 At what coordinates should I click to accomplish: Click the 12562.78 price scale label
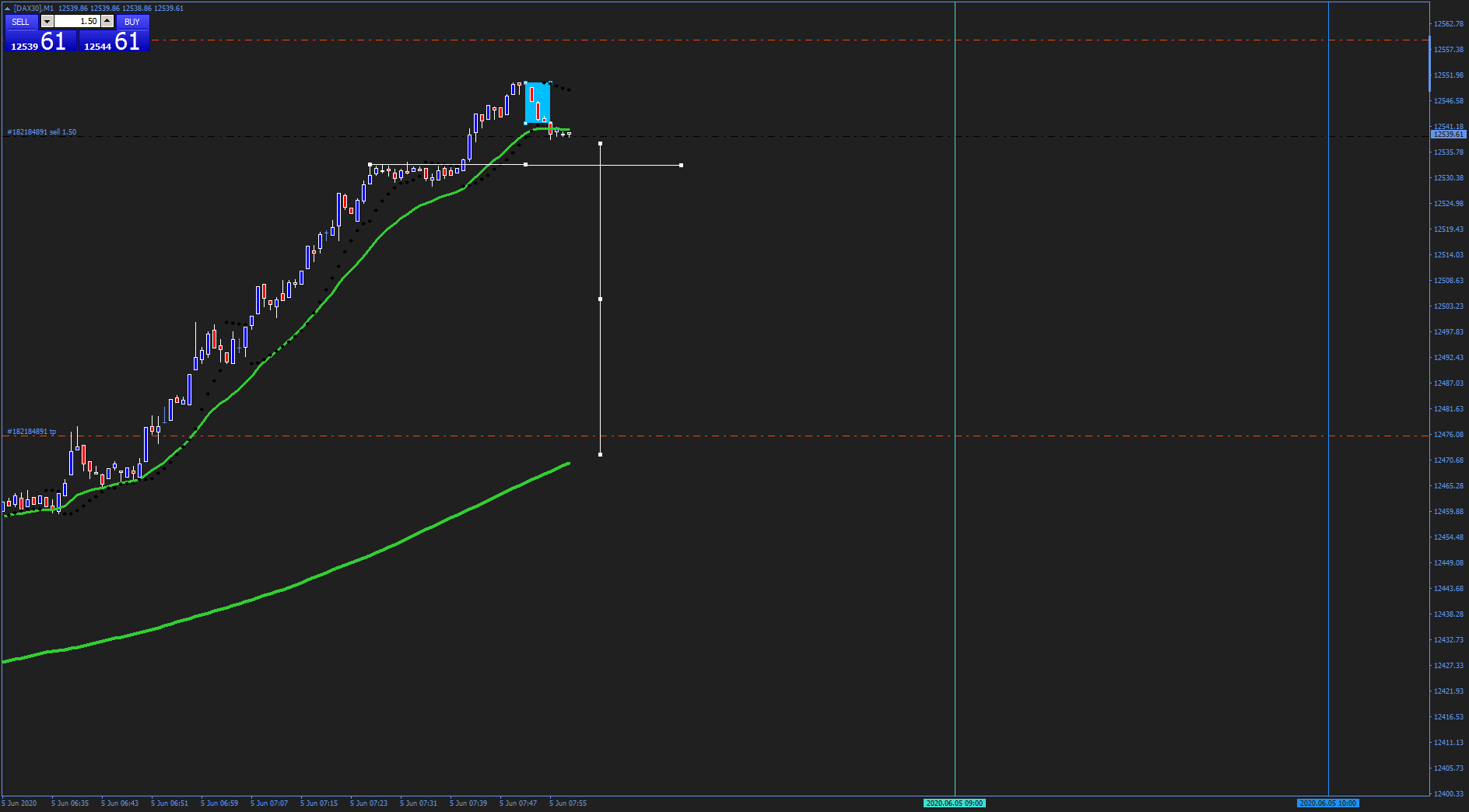pyautogui.click(x=1448, y=24)
